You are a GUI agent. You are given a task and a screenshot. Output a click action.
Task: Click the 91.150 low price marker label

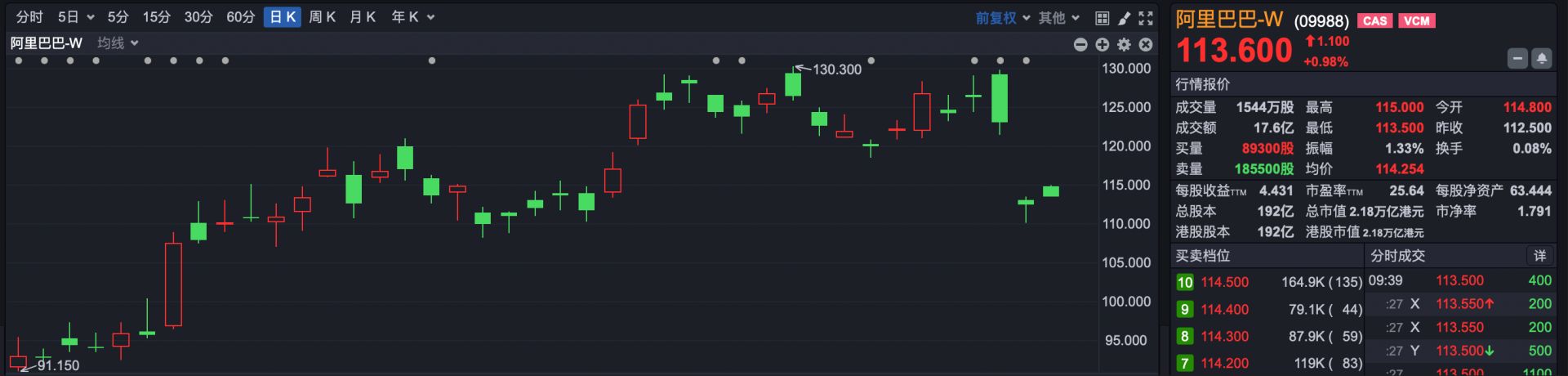click(x=58, y=365)
